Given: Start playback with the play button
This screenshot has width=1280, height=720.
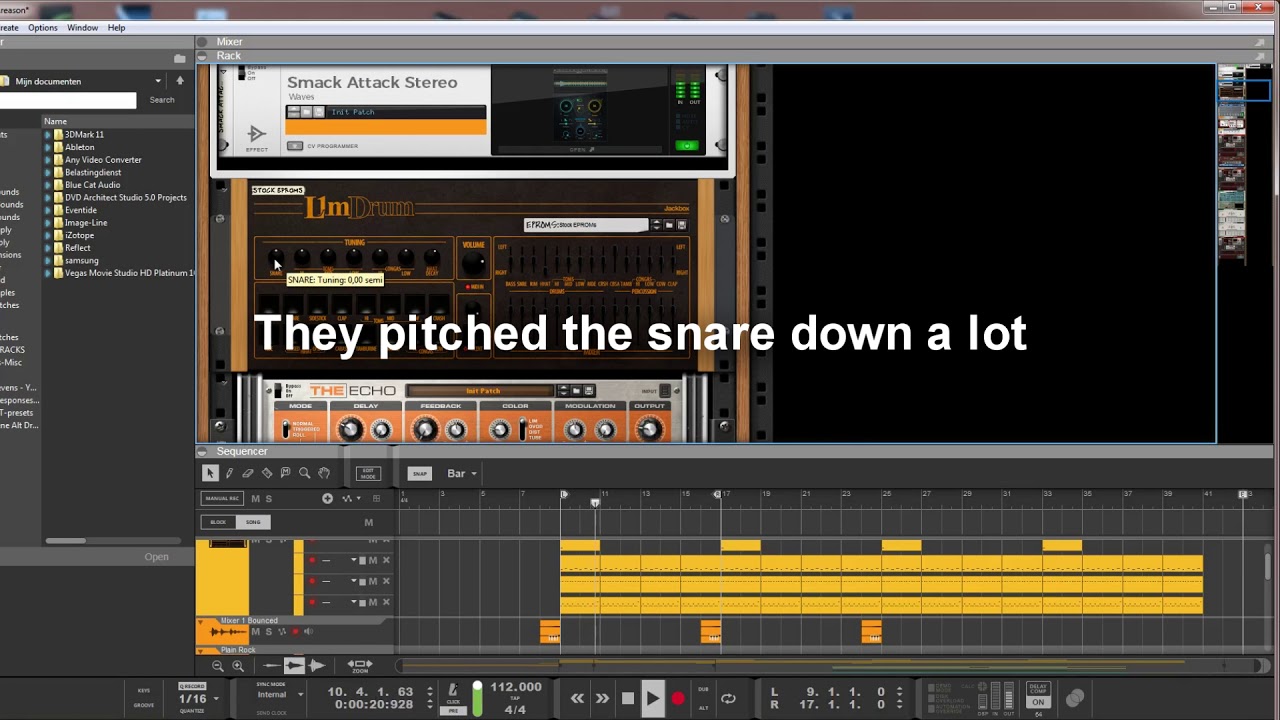Looking at the screenshot, I should [653, 698].
